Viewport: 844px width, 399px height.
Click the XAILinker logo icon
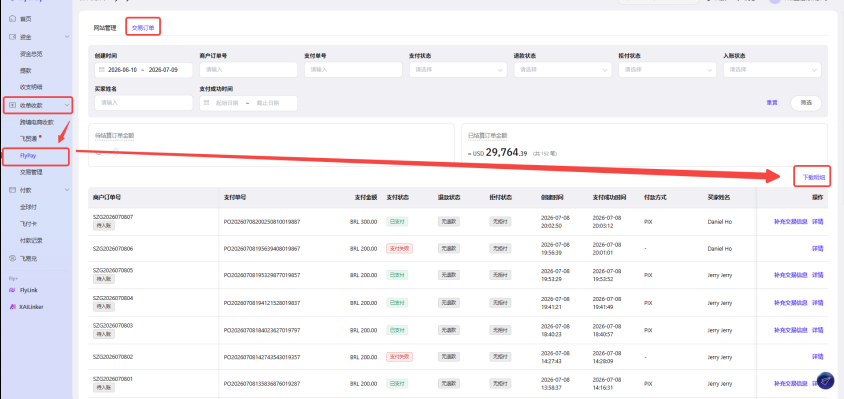point(13,307)
